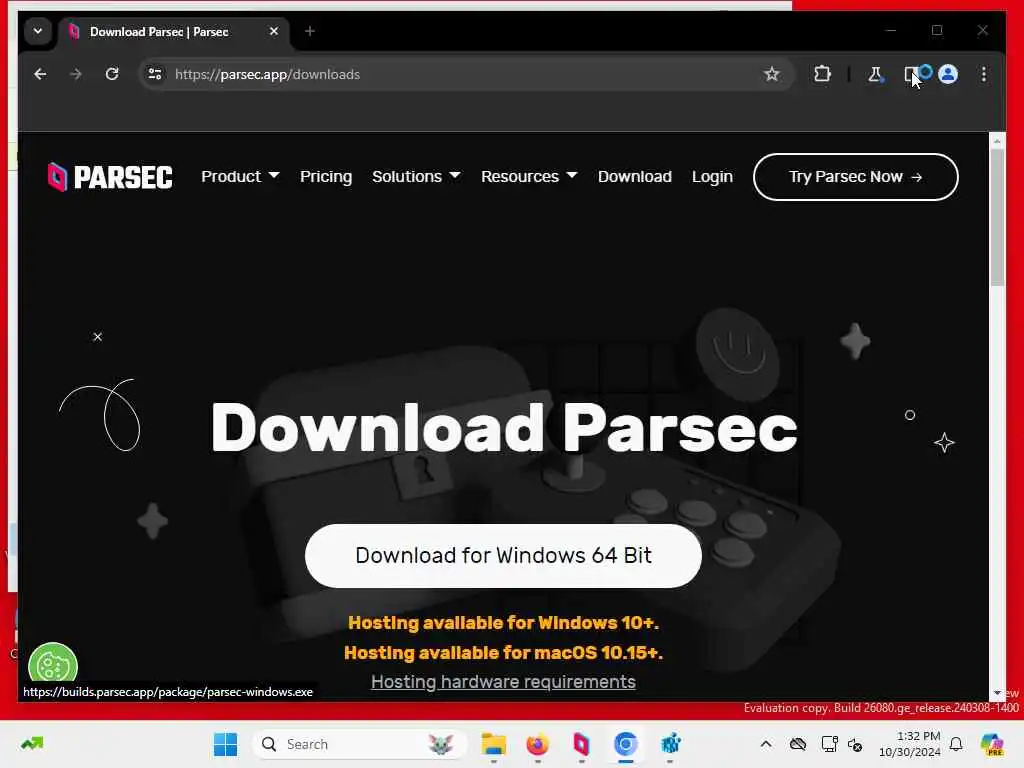Open Copilot preview icon in taskbar

coord(992,744)
